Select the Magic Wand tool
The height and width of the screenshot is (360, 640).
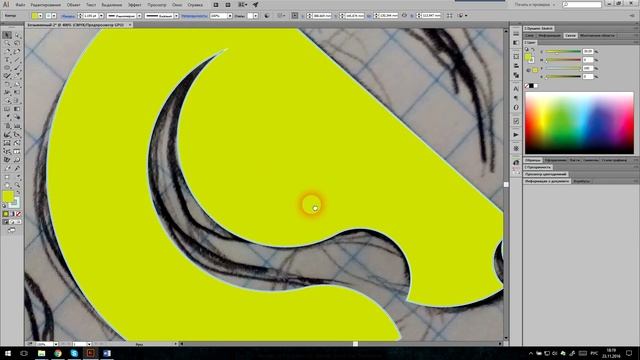[x=7, y=44]
